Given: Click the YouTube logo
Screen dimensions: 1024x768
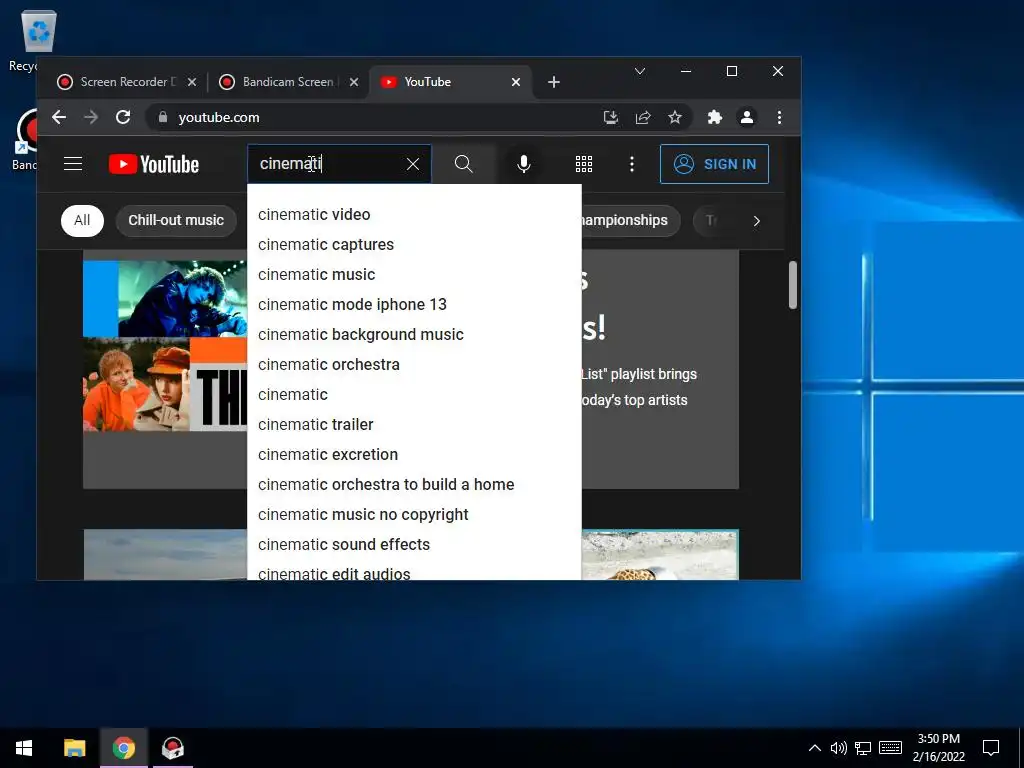Looking at the screenshot, I should click(153, 164).
